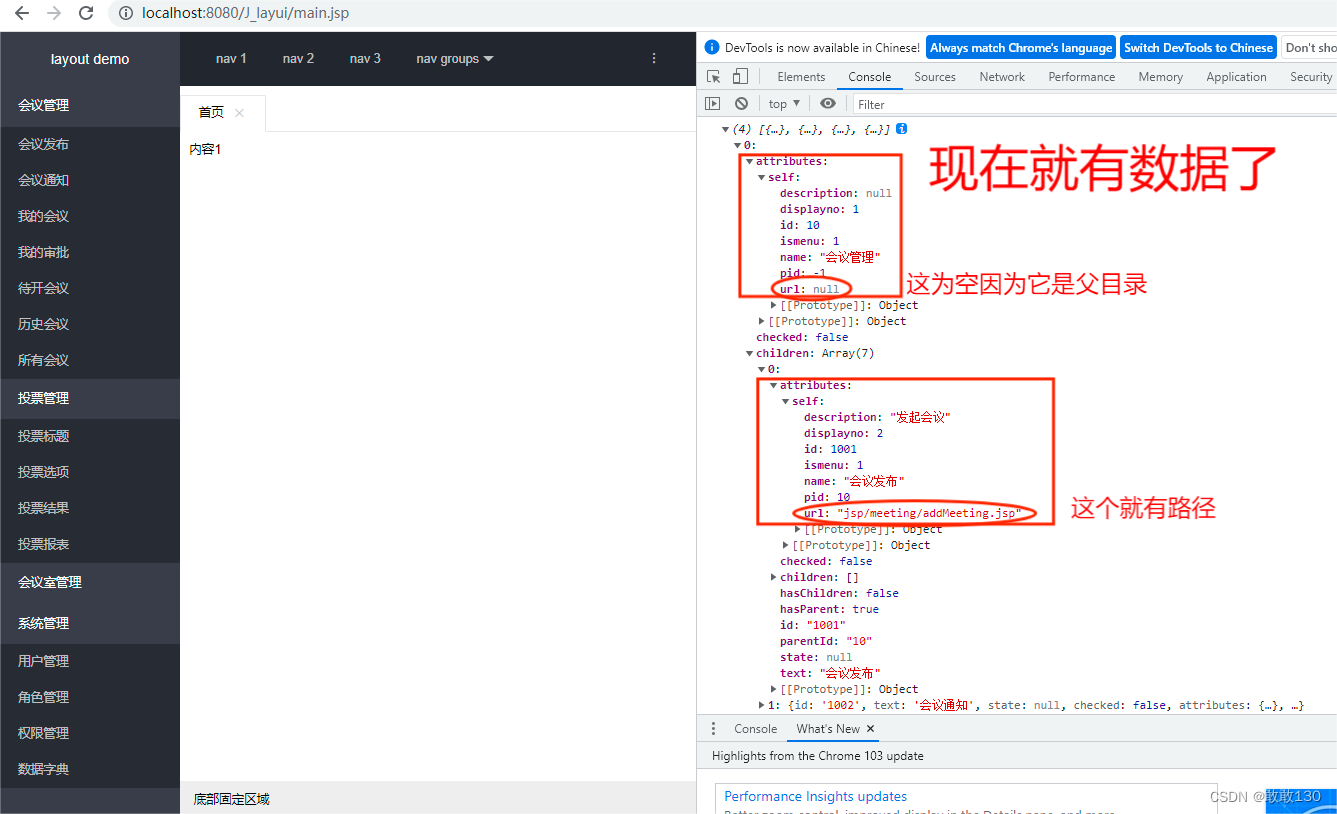Expand the nav groups dropdown
The width and height of the screenshot is (1337, 814).
(x=455, y=59)
